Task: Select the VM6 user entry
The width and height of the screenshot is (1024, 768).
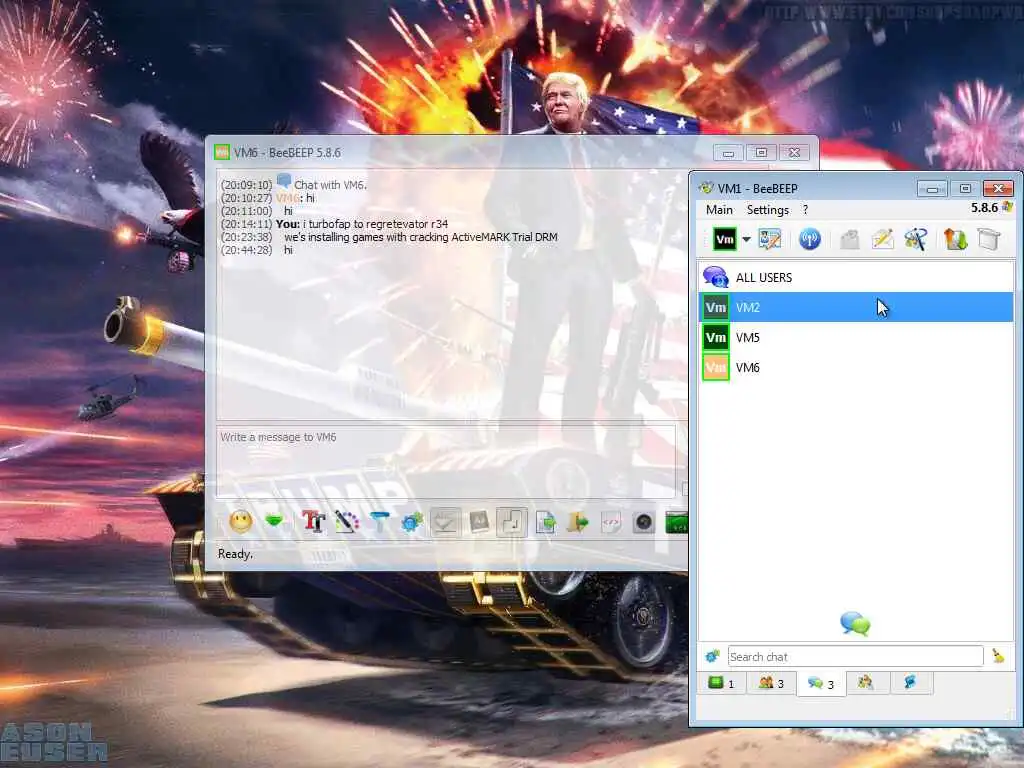Action: (856, 368)
